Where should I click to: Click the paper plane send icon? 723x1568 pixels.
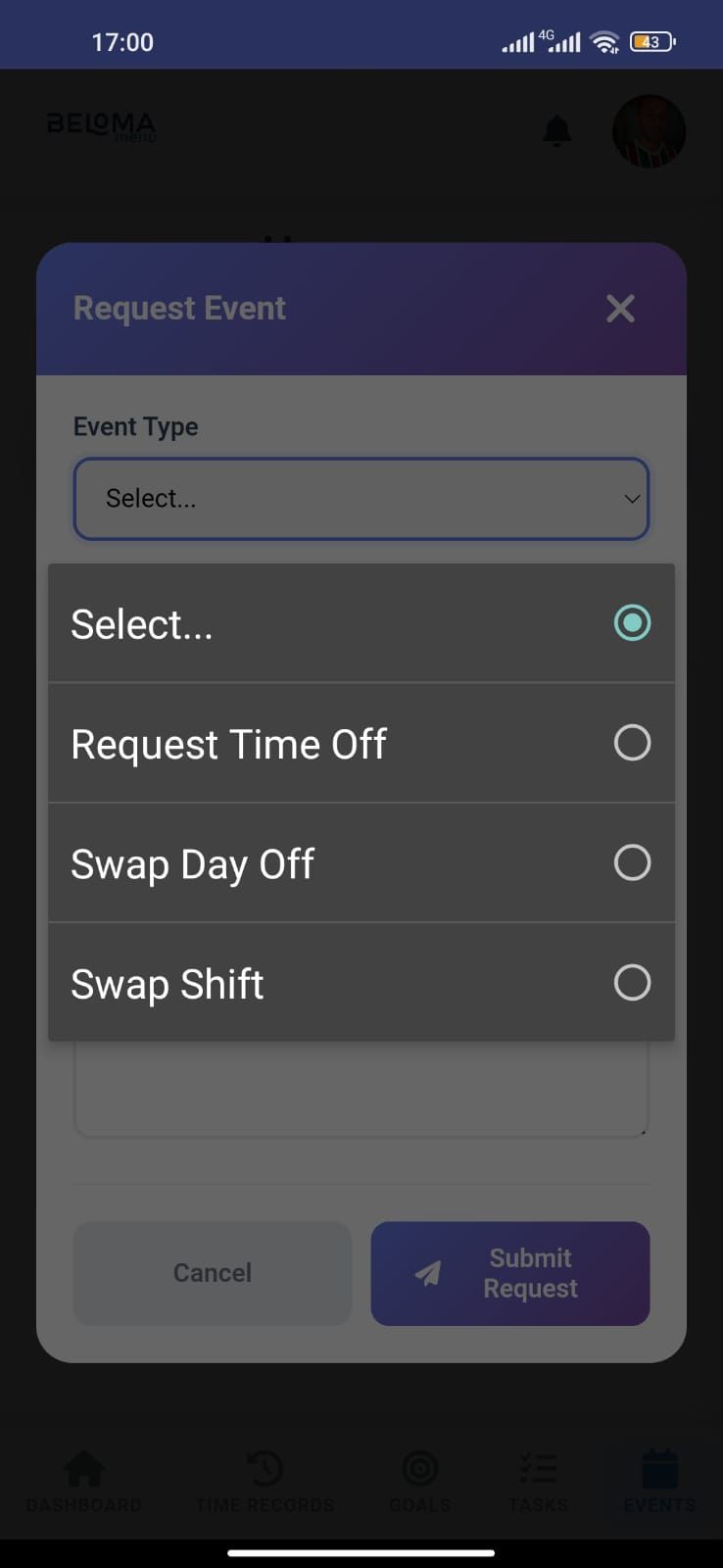tap(428, 1273)
